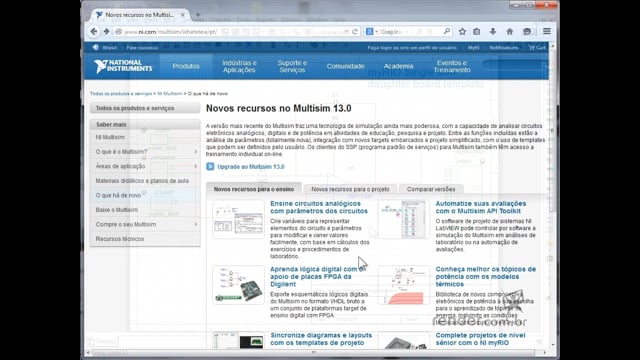The height and width of the screenshot is (360, 640).
Task: Open the Produtos menu
Action: click(x=186, y=66)
